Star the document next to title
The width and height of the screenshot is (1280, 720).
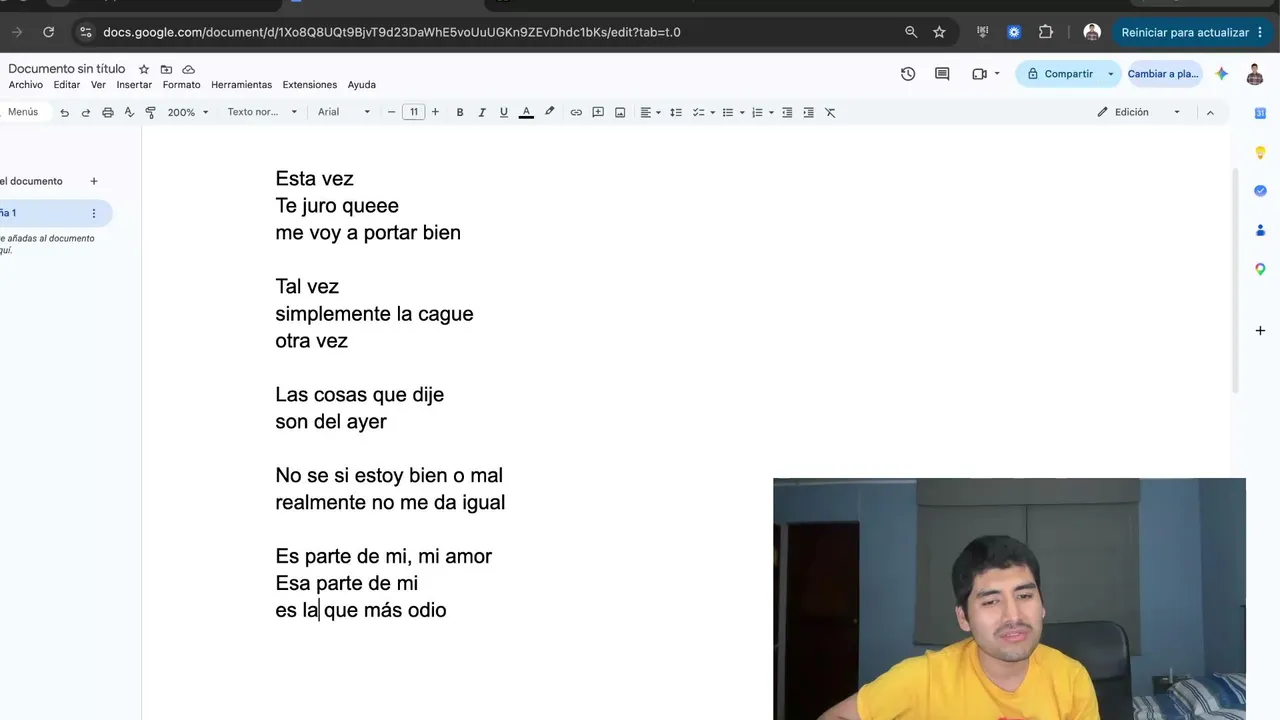coord(144,69)
